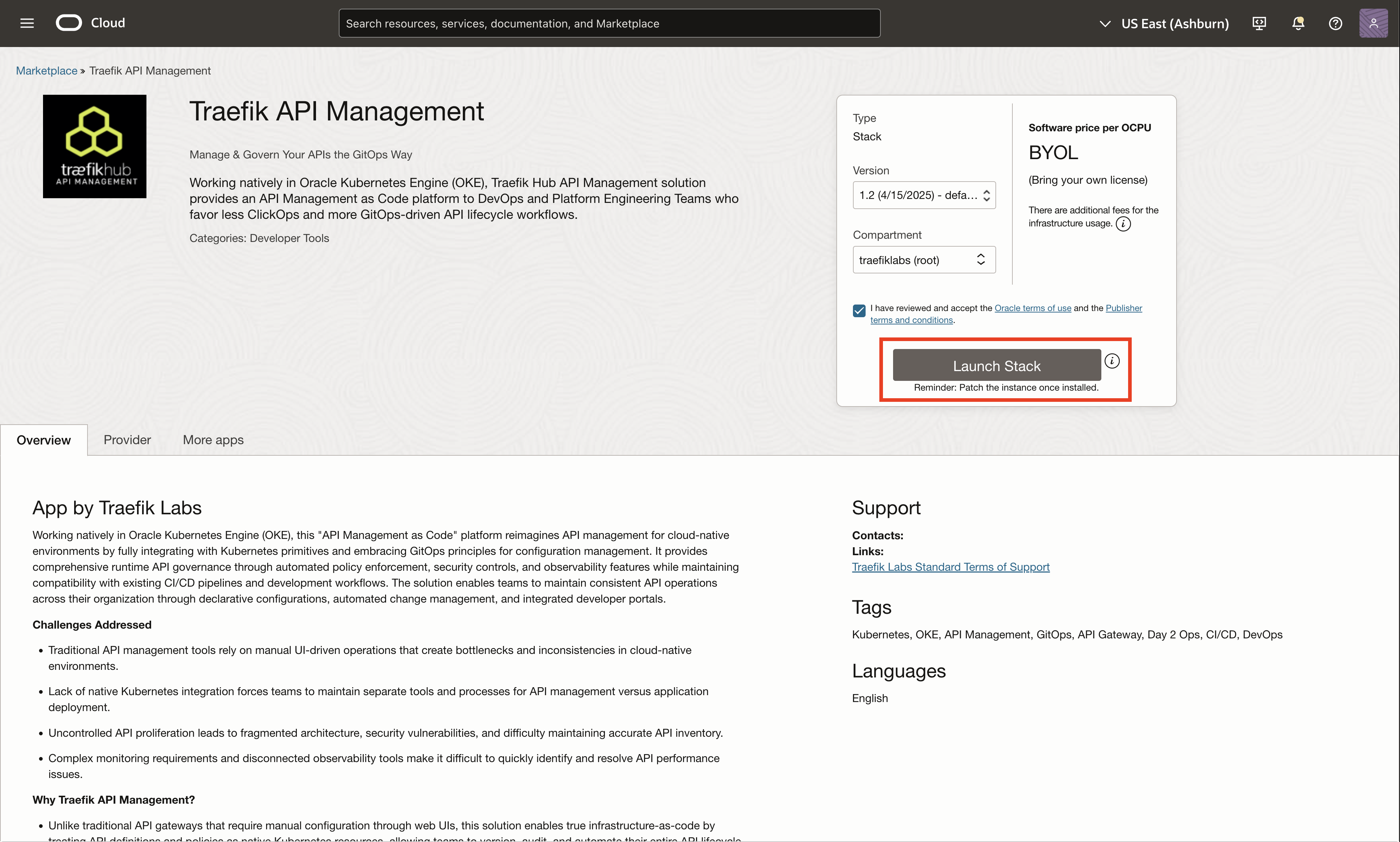The height and width of the screenshot is (842, 1400).
Task: Open the Compartment traefiklabs dropdown
Action: (x=924, y=260)
